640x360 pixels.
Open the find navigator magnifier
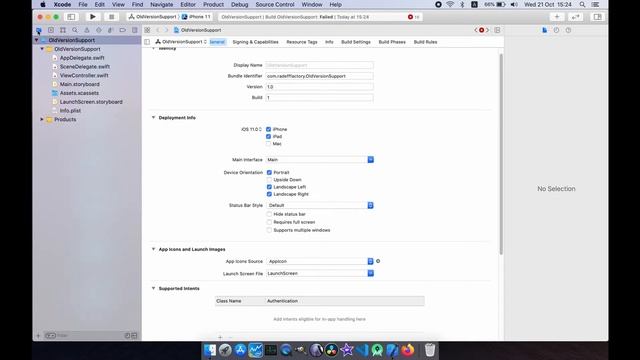75,30
